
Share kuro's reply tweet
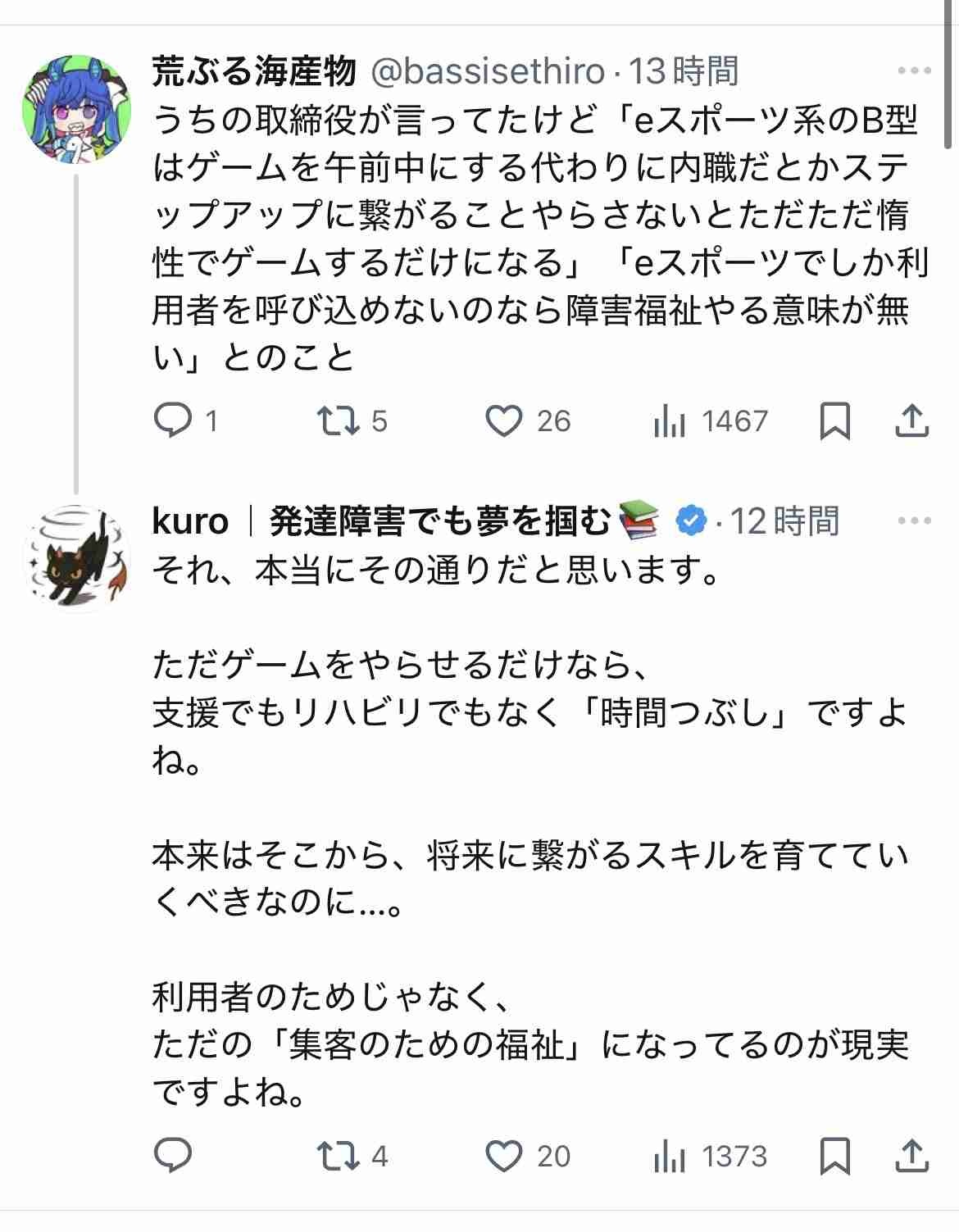point(911,1156)
